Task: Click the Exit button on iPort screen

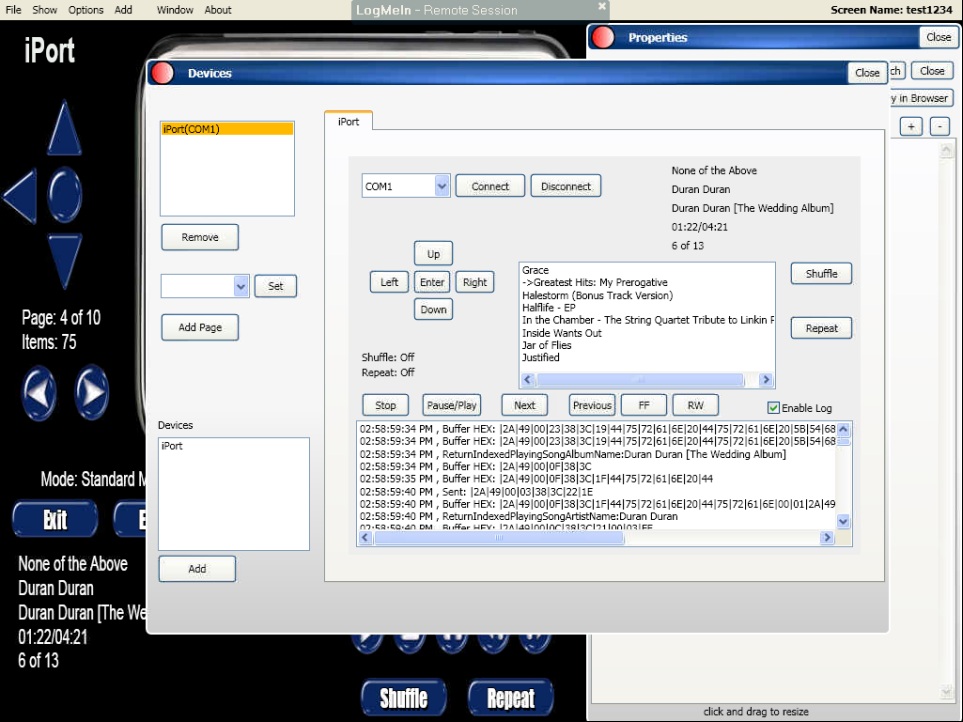Action: pyautogui.click(x=55, y=519)
